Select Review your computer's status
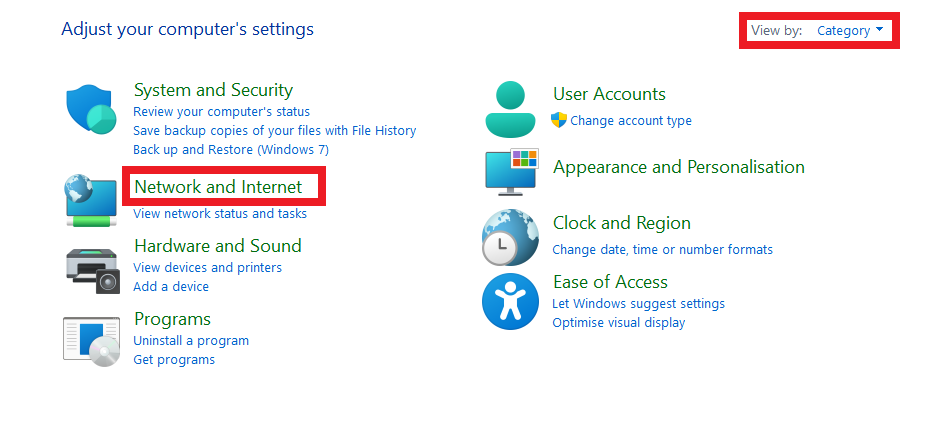The height and width of the screenshot is (440, 927). (221, 112)
